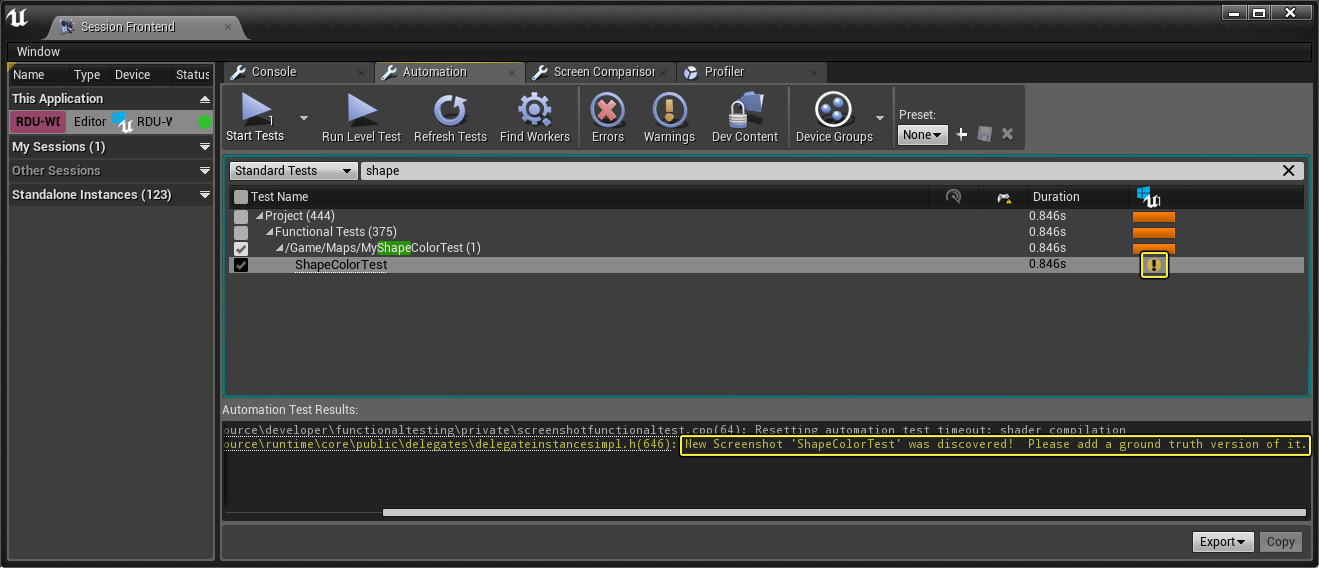Open the Standard Tests dropdown
The image size is (1319, 568).
293,171
